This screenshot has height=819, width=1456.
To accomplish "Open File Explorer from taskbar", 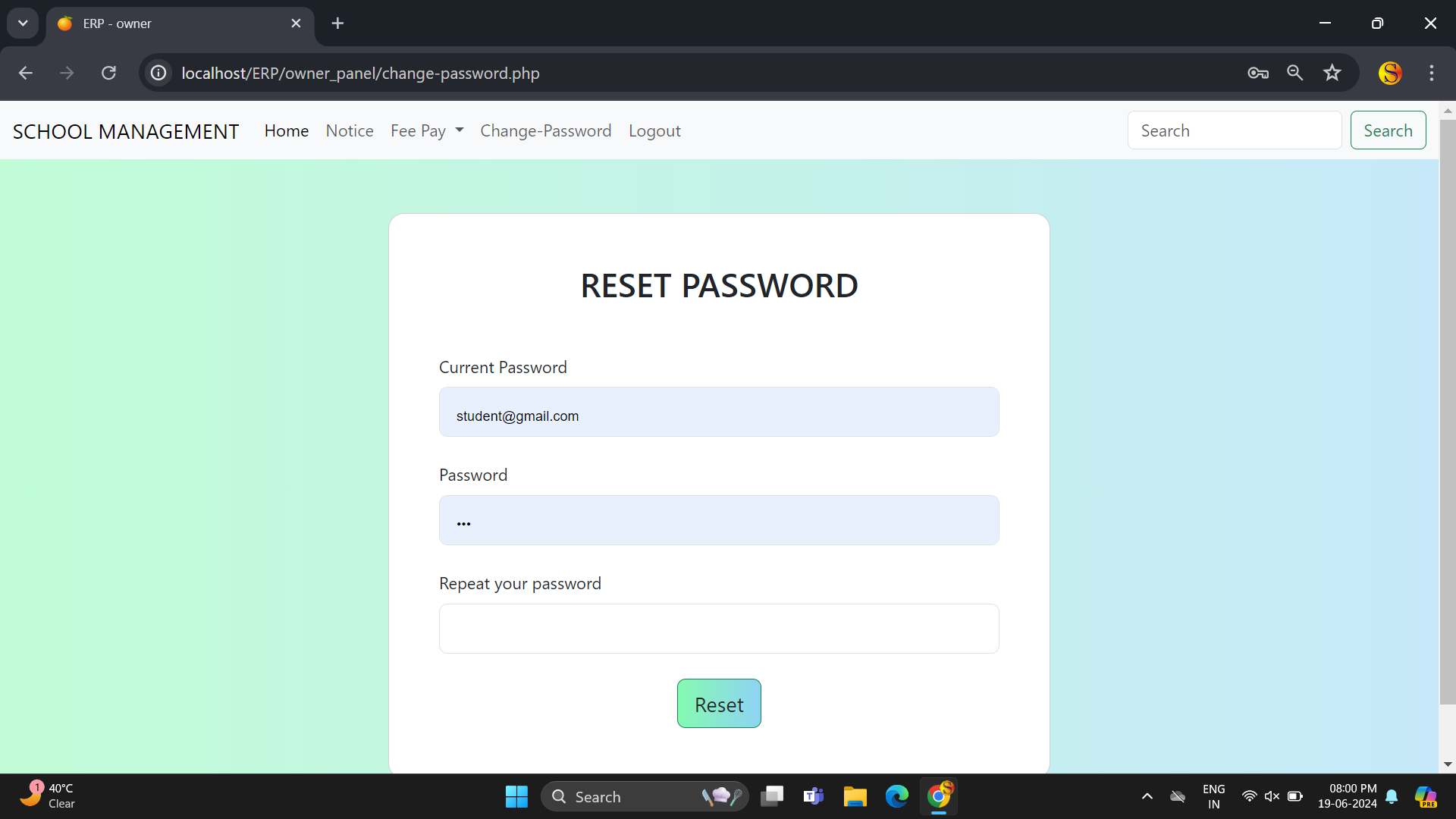I will pos(855,796).
